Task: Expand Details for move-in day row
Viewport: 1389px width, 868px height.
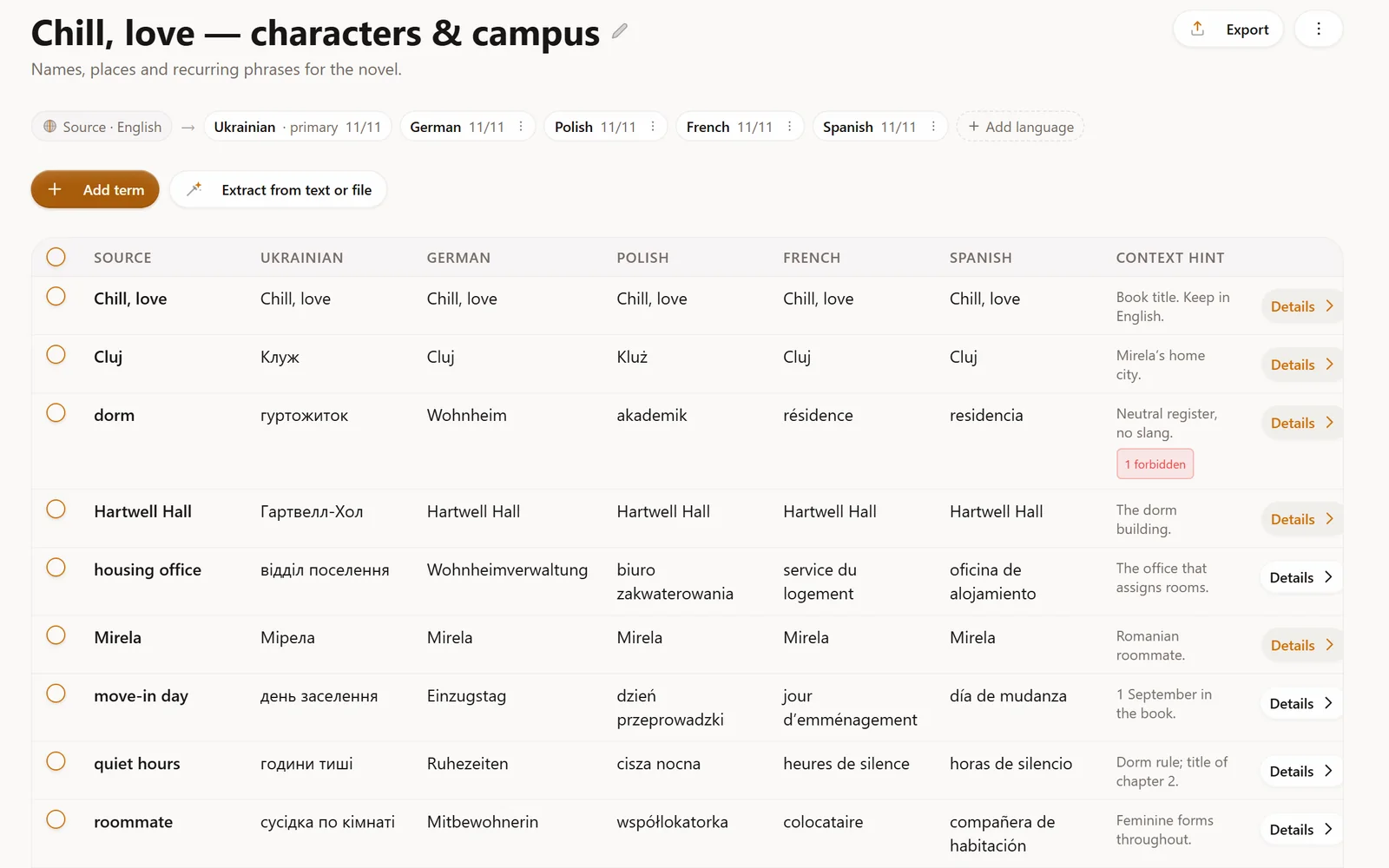Action: (x=1301, y=703)
